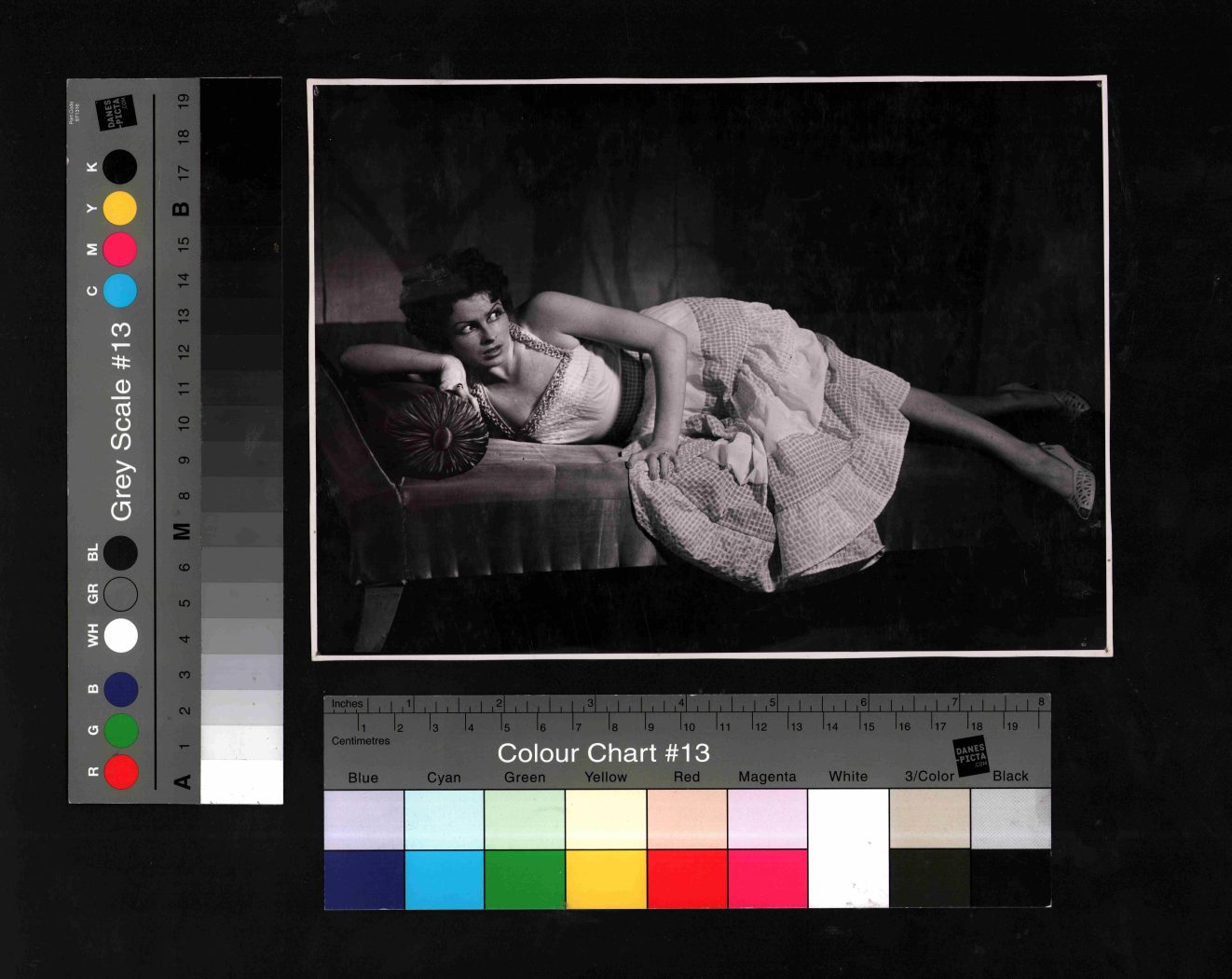Click the yellow circle labeled Y
The width and height of the screenshot is (1232, 979).
120,209
